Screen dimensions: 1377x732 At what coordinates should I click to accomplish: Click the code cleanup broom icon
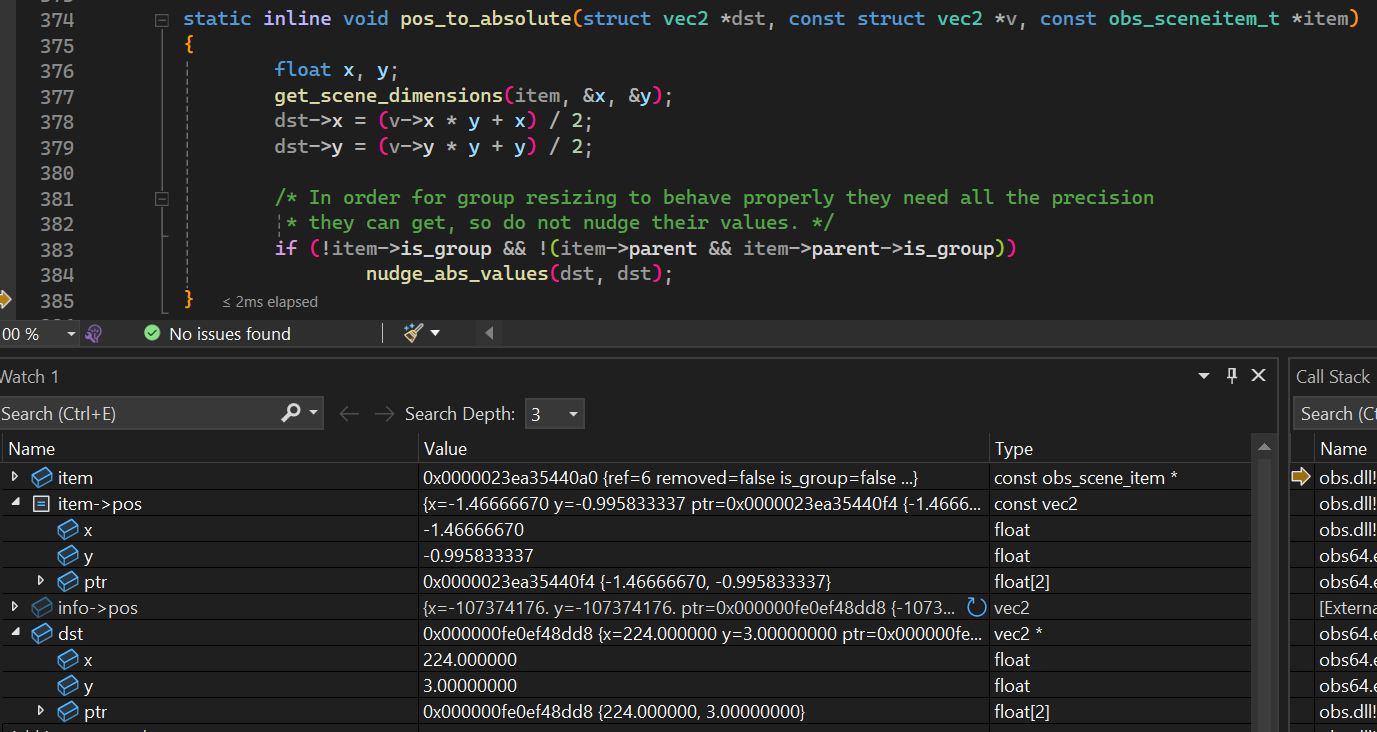pos(414,333)
